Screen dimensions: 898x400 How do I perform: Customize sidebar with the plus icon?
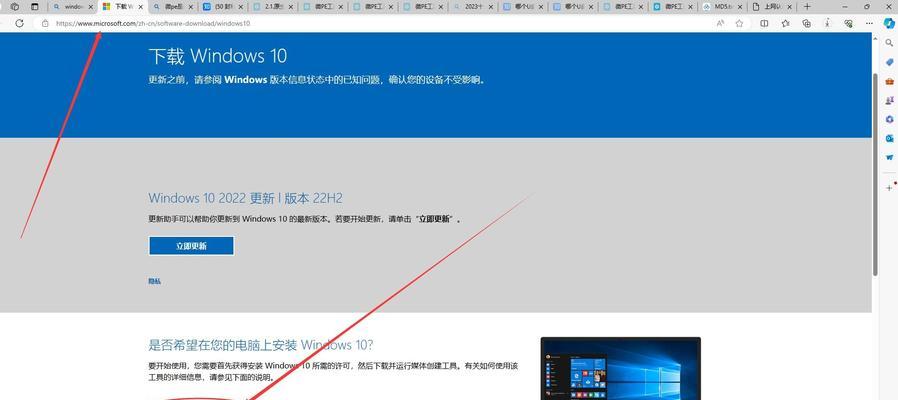(889, 188)
